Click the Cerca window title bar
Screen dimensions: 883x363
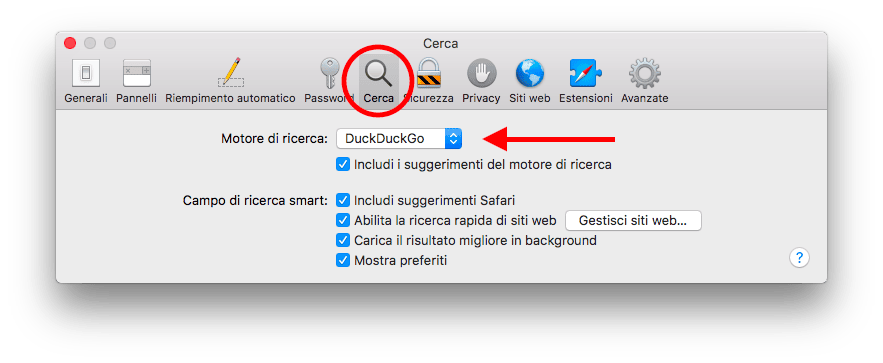pyautogui.click(x=440, y=43)
